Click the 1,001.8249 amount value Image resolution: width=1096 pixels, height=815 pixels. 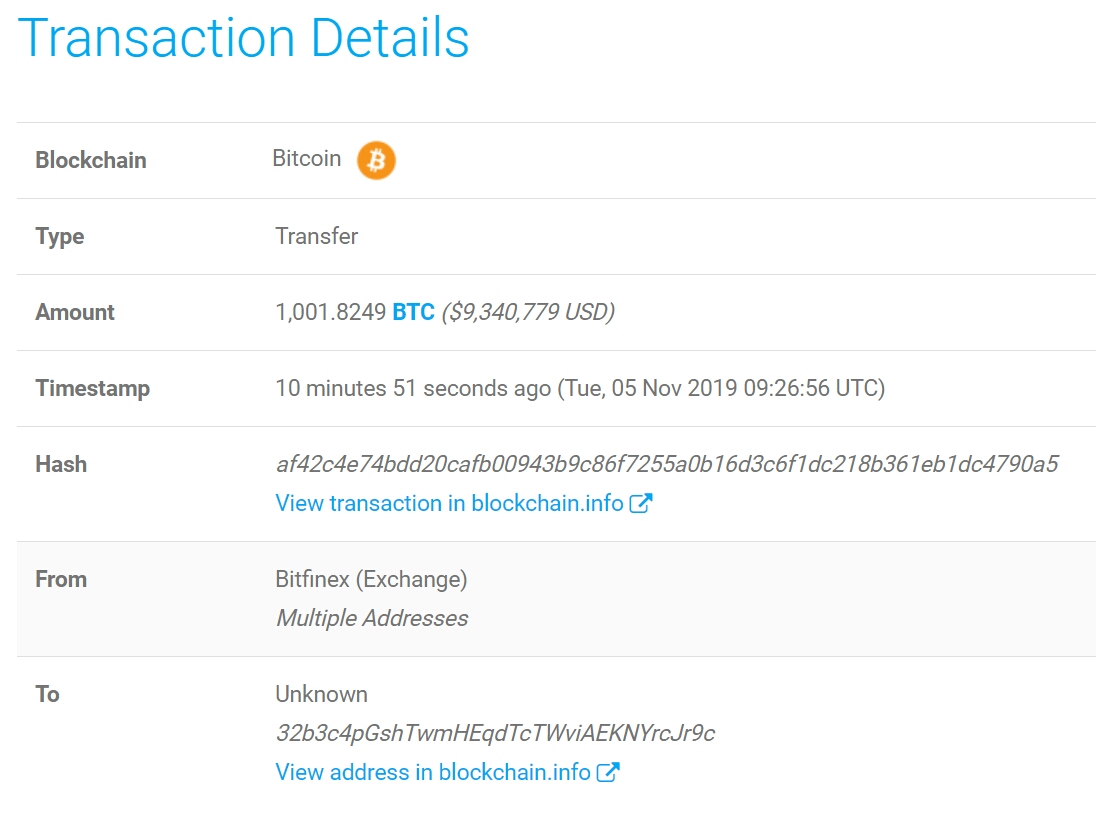point(330,312)
